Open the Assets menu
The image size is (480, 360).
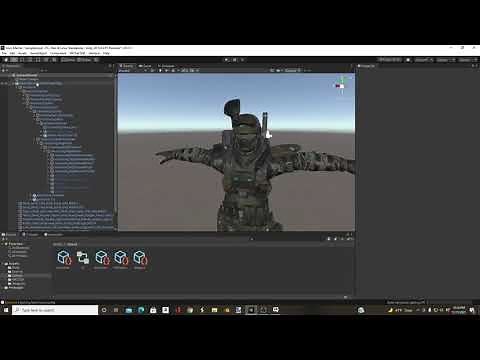[22, 53]
